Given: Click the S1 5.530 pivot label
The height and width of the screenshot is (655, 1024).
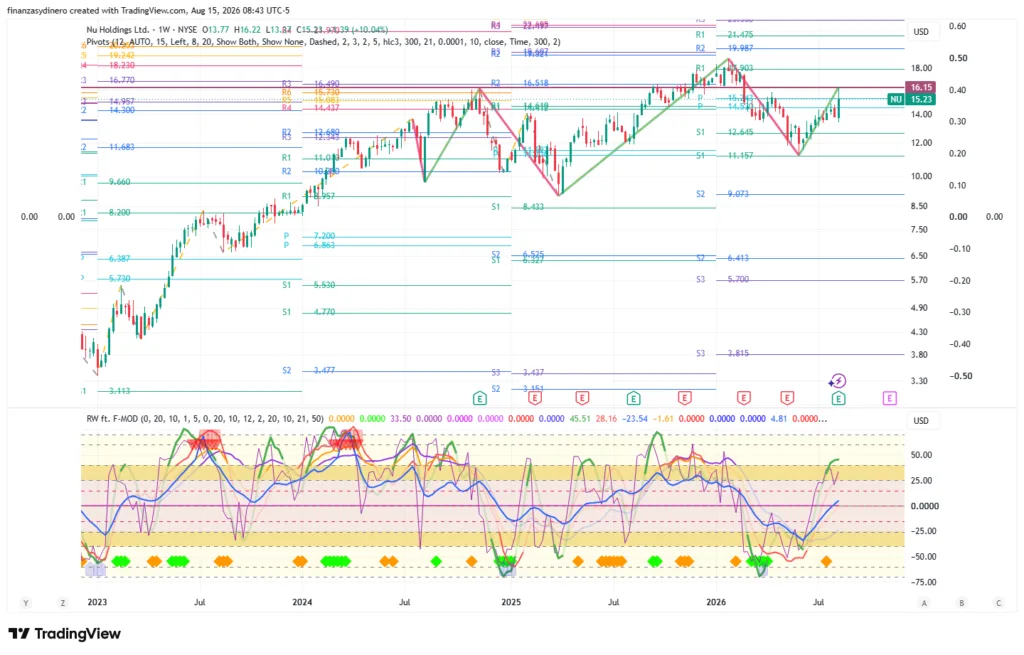Looking at the screenshot, I should (309, 285).
